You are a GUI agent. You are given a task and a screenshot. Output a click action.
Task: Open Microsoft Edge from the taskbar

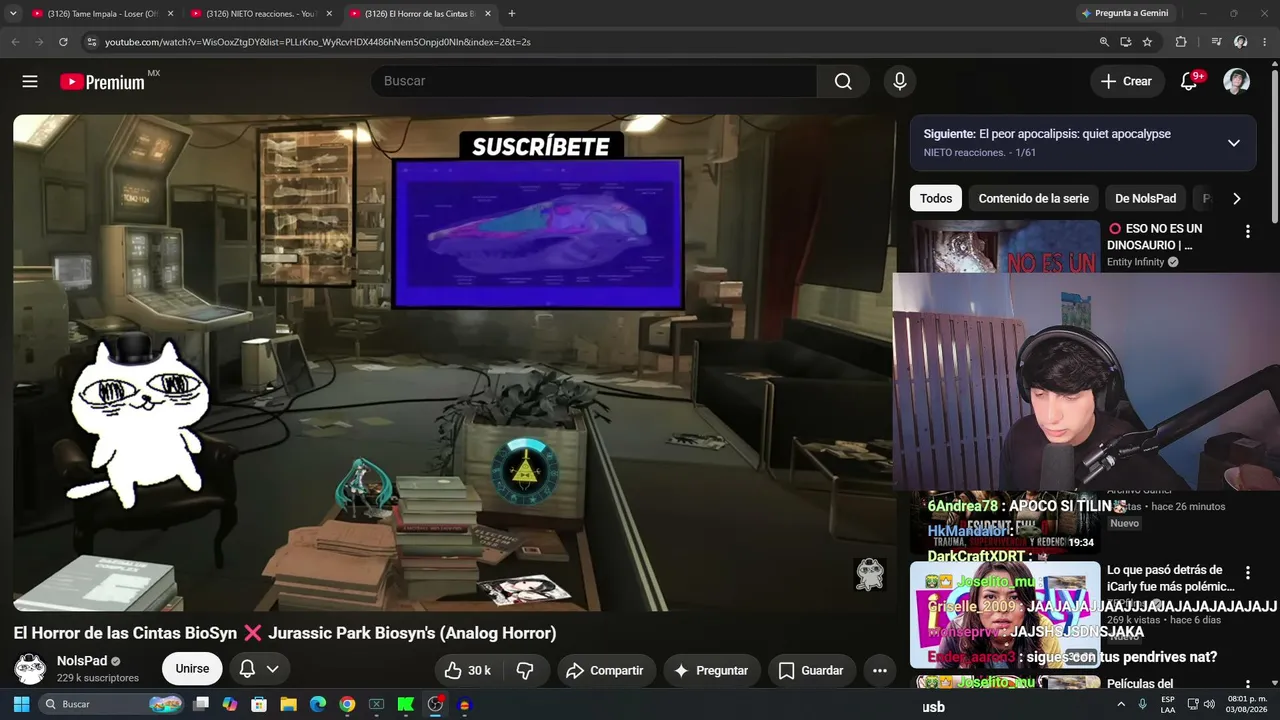pyautogui.click(x=318, y=704)
